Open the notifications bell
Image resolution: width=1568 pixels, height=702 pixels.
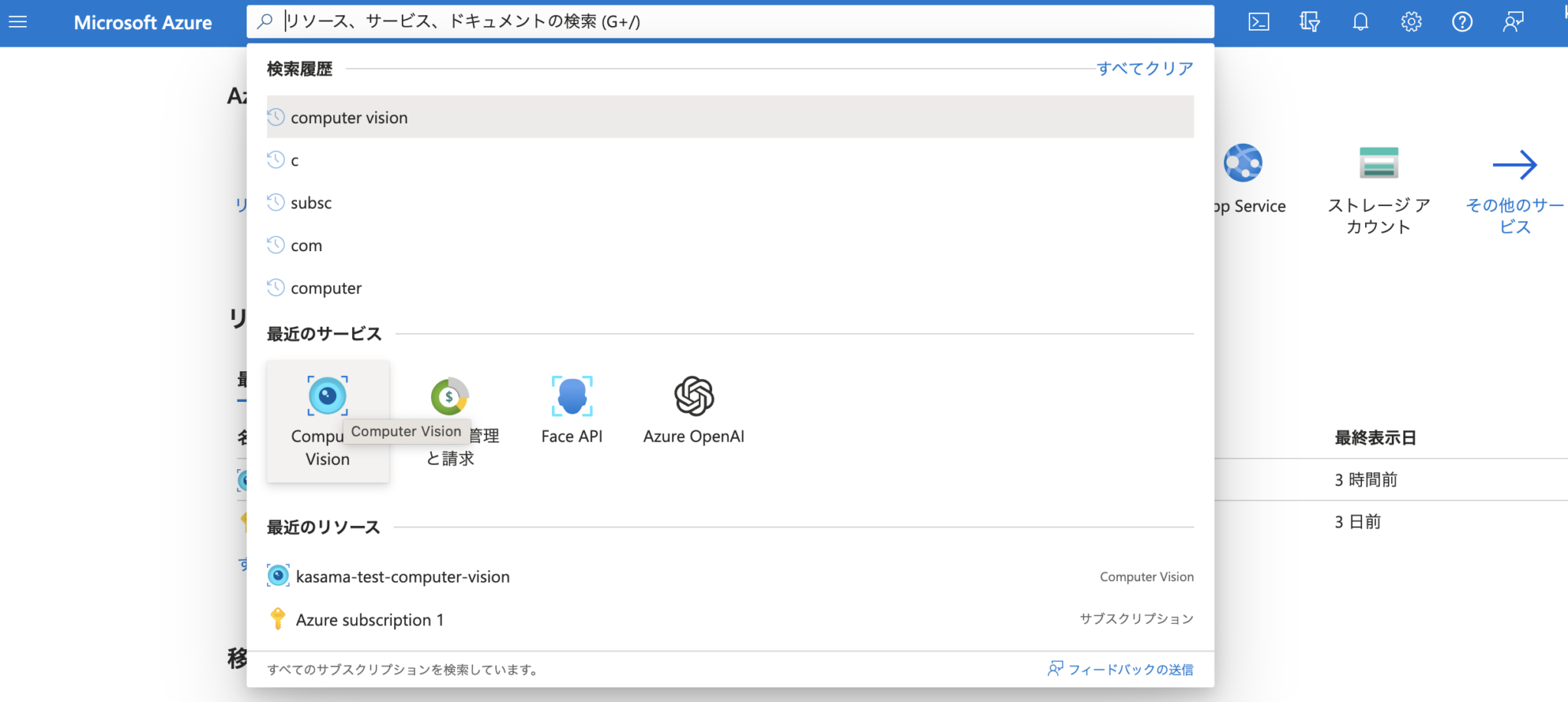pos(1360,21)
